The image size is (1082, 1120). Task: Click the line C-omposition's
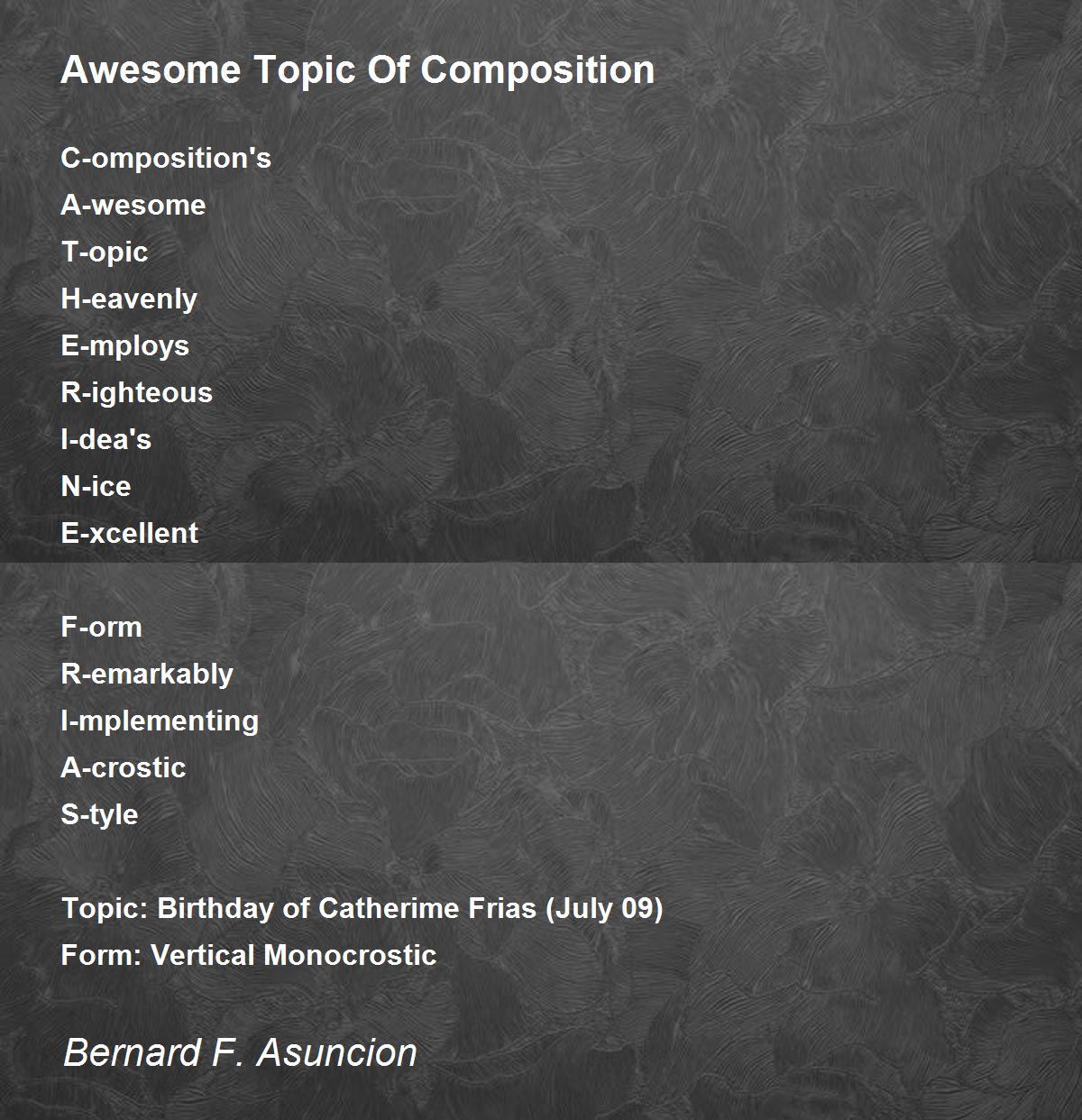point(166,159)
